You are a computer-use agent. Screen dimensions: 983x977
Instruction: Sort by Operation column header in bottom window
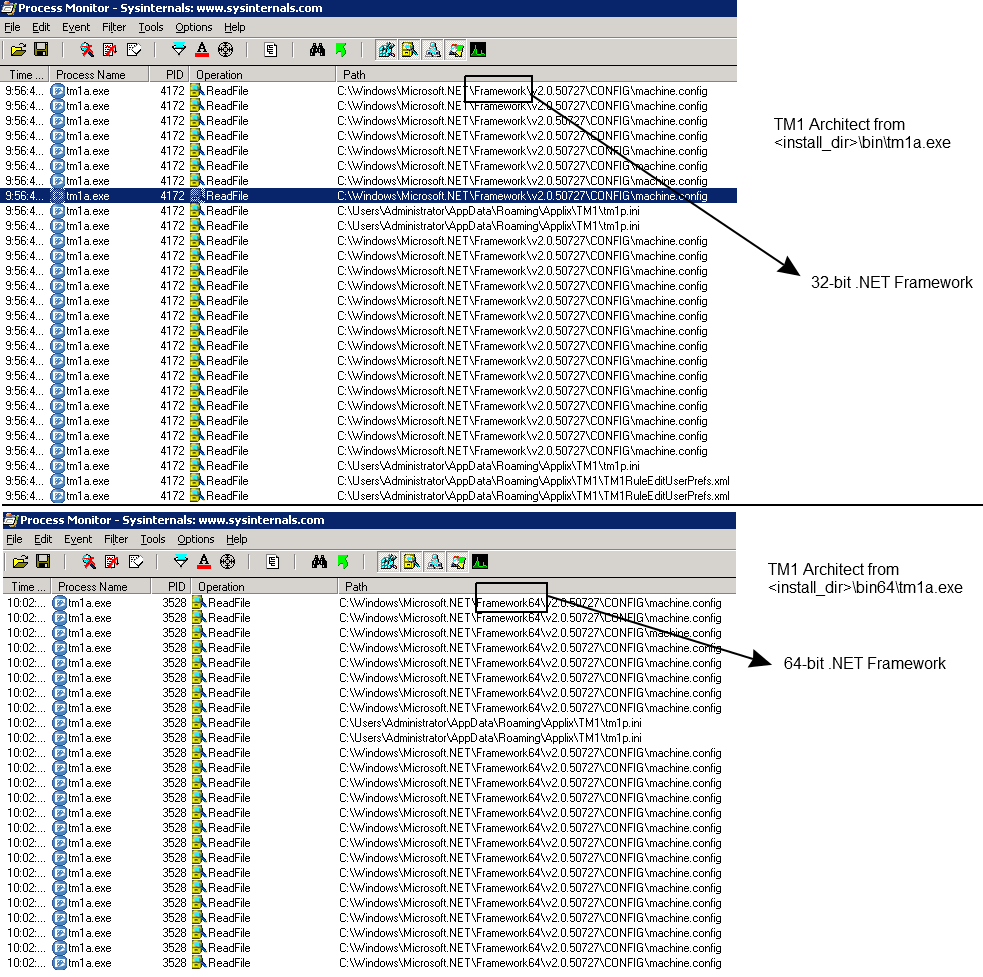264,586
